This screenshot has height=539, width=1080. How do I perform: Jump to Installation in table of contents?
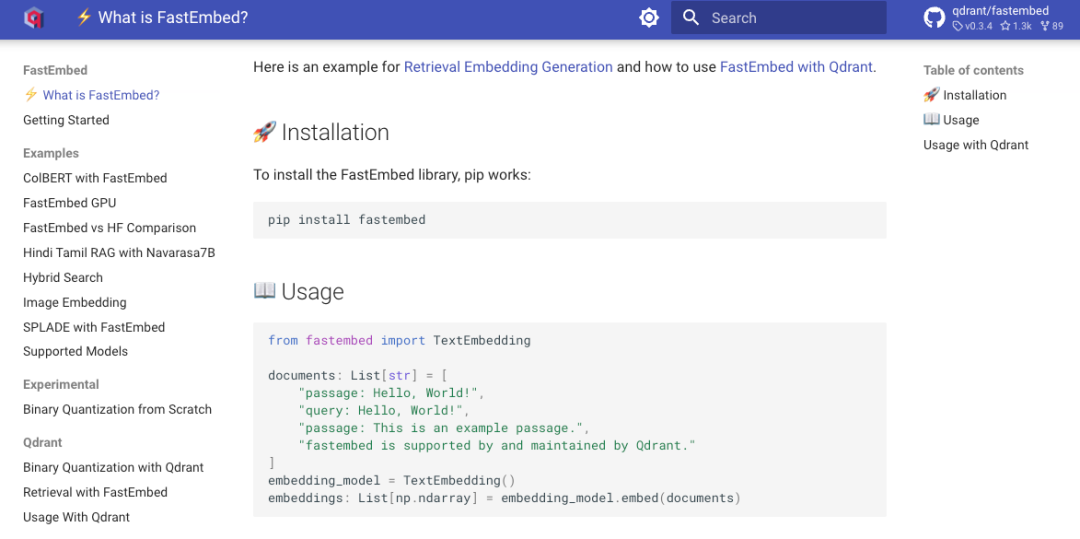click(965, 95)
